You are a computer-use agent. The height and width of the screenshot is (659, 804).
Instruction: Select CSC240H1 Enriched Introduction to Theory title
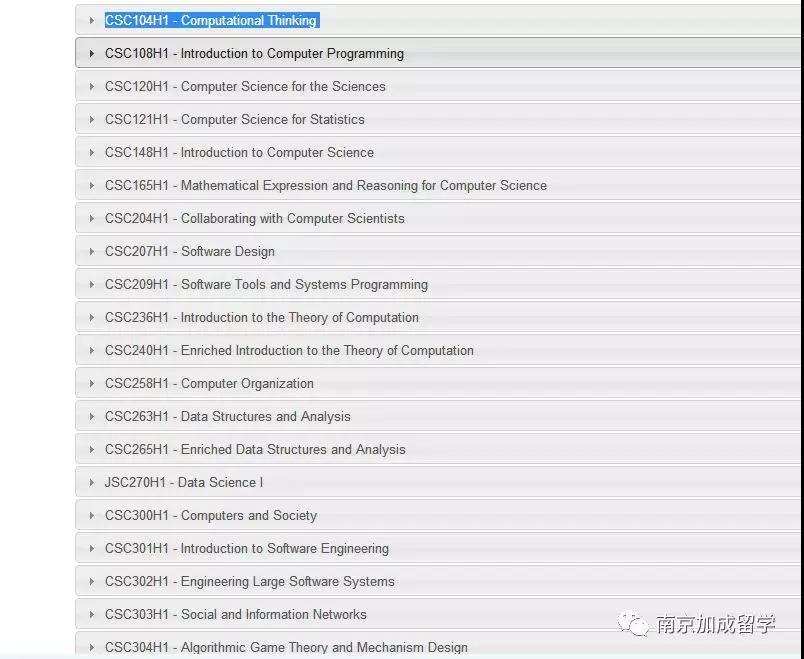(x=289, y=350)
